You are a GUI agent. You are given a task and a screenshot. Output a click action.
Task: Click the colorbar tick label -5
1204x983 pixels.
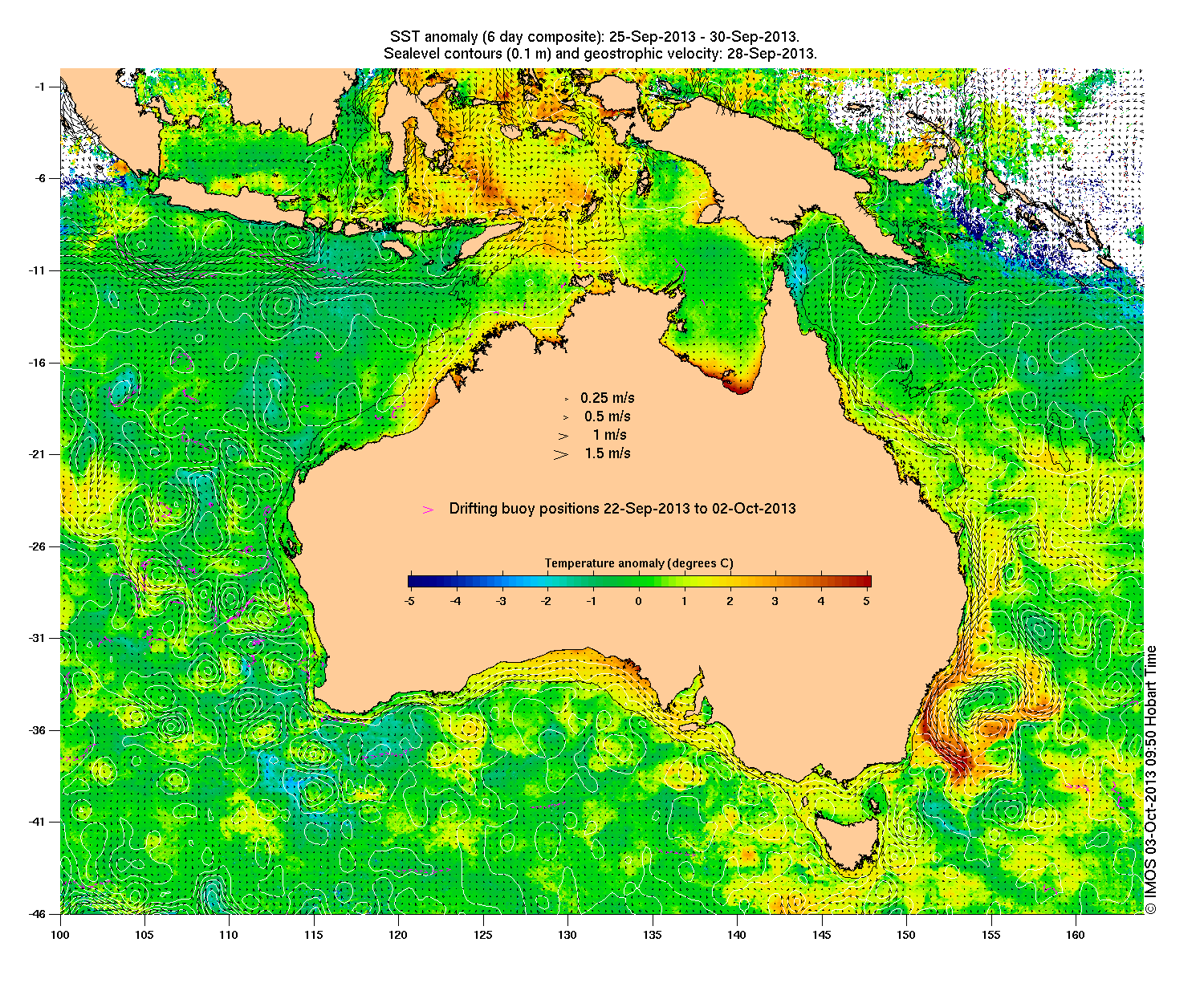(x=409, y=600)
